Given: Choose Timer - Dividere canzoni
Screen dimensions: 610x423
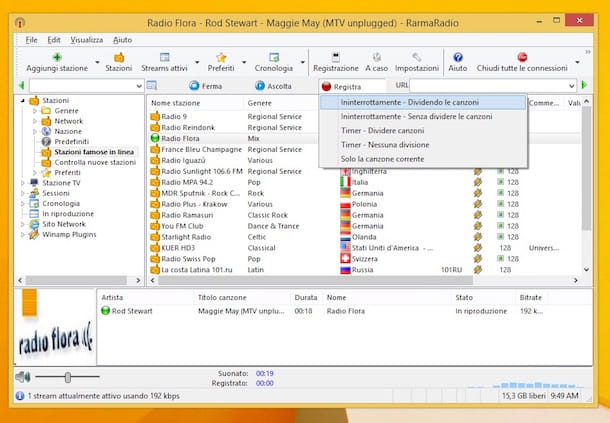Looking at the screenshot, I should tap(423, 131).
